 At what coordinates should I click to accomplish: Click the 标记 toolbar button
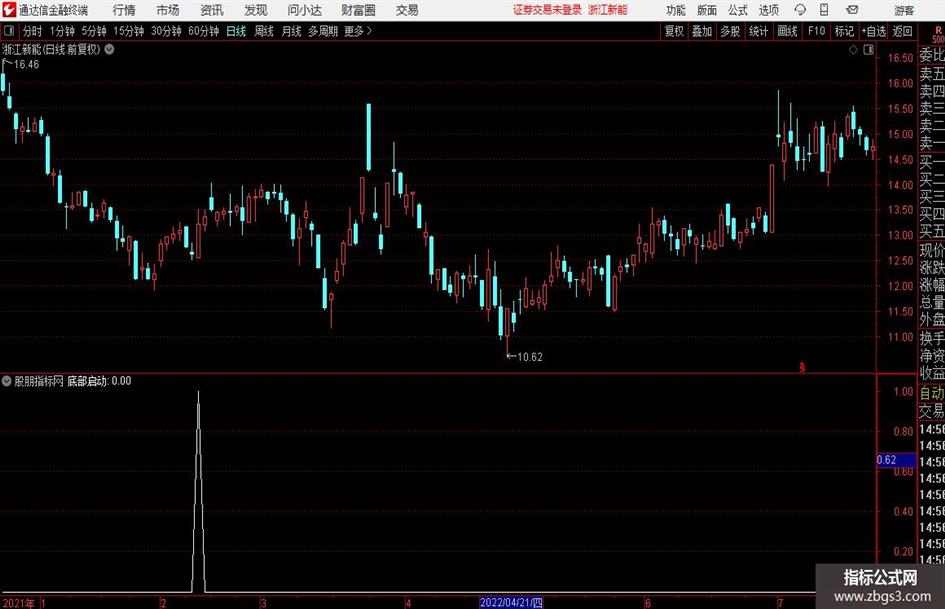pyautogui.click(x=844, y=31)
